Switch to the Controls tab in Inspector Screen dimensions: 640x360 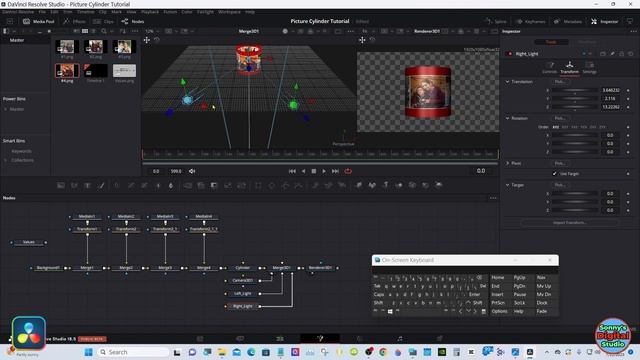549,67
